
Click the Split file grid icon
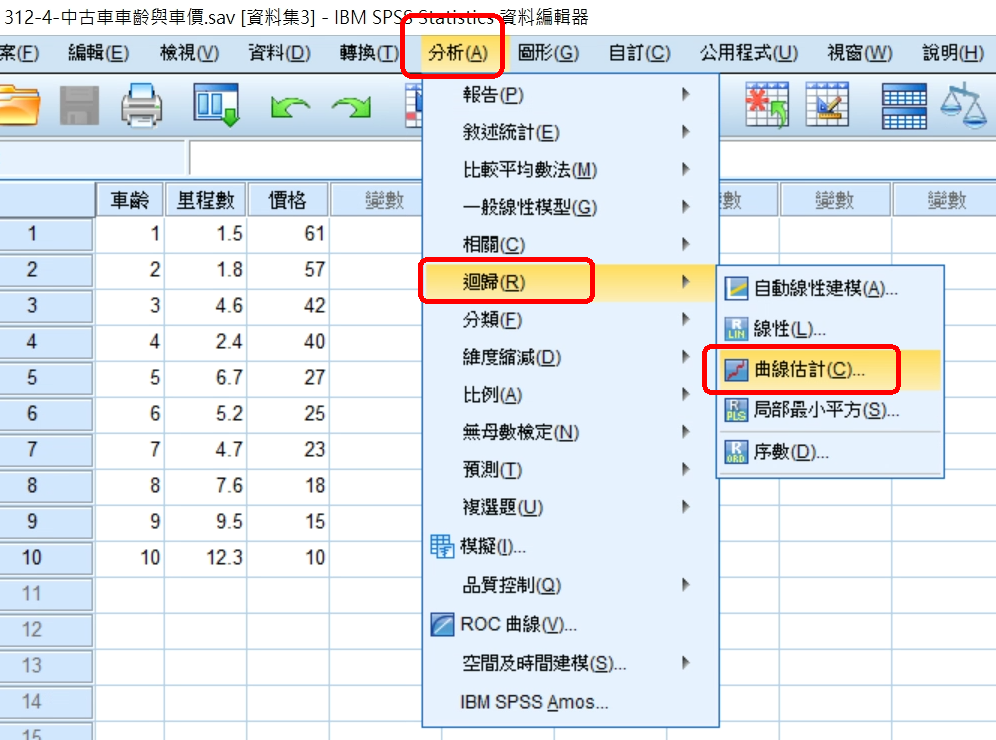coord(906,104)
